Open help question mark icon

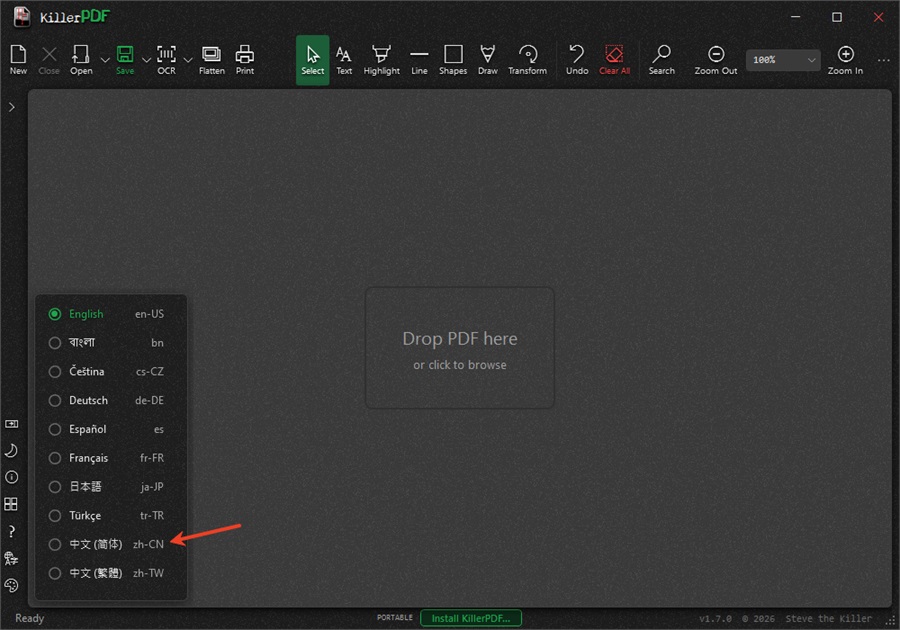tap(11, 531)
